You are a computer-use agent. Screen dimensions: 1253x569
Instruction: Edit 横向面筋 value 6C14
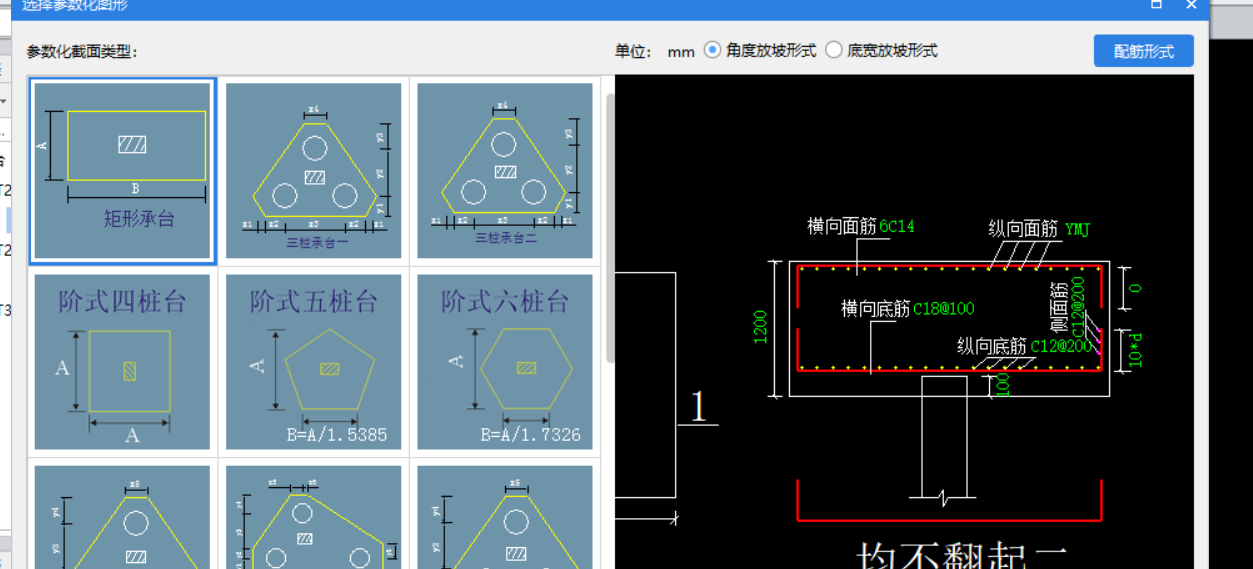point(897,227)
